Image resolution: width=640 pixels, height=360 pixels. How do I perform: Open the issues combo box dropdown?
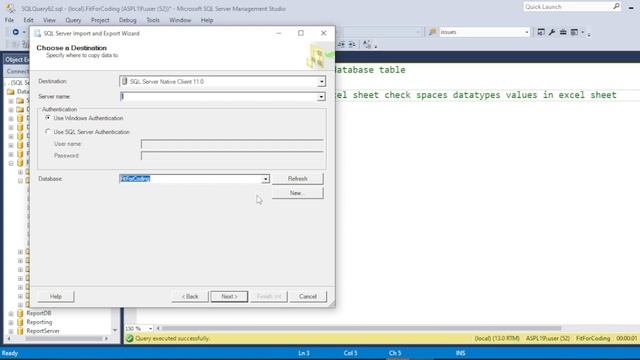tap(527, 32)
